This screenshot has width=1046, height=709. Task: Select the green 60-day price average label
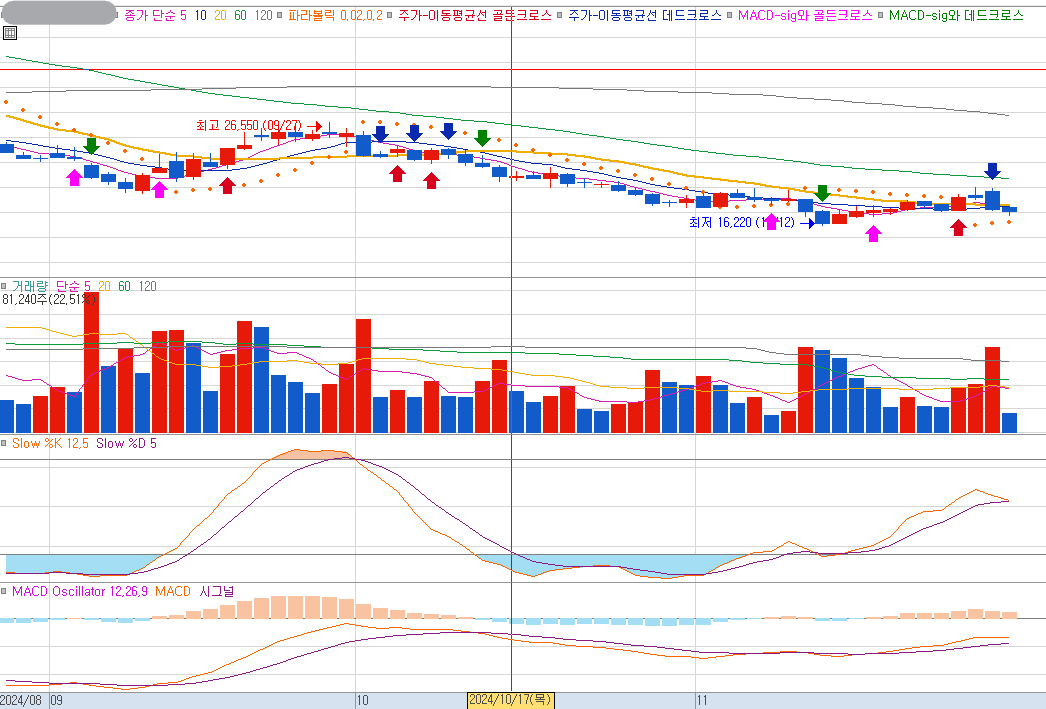(240, 15)
